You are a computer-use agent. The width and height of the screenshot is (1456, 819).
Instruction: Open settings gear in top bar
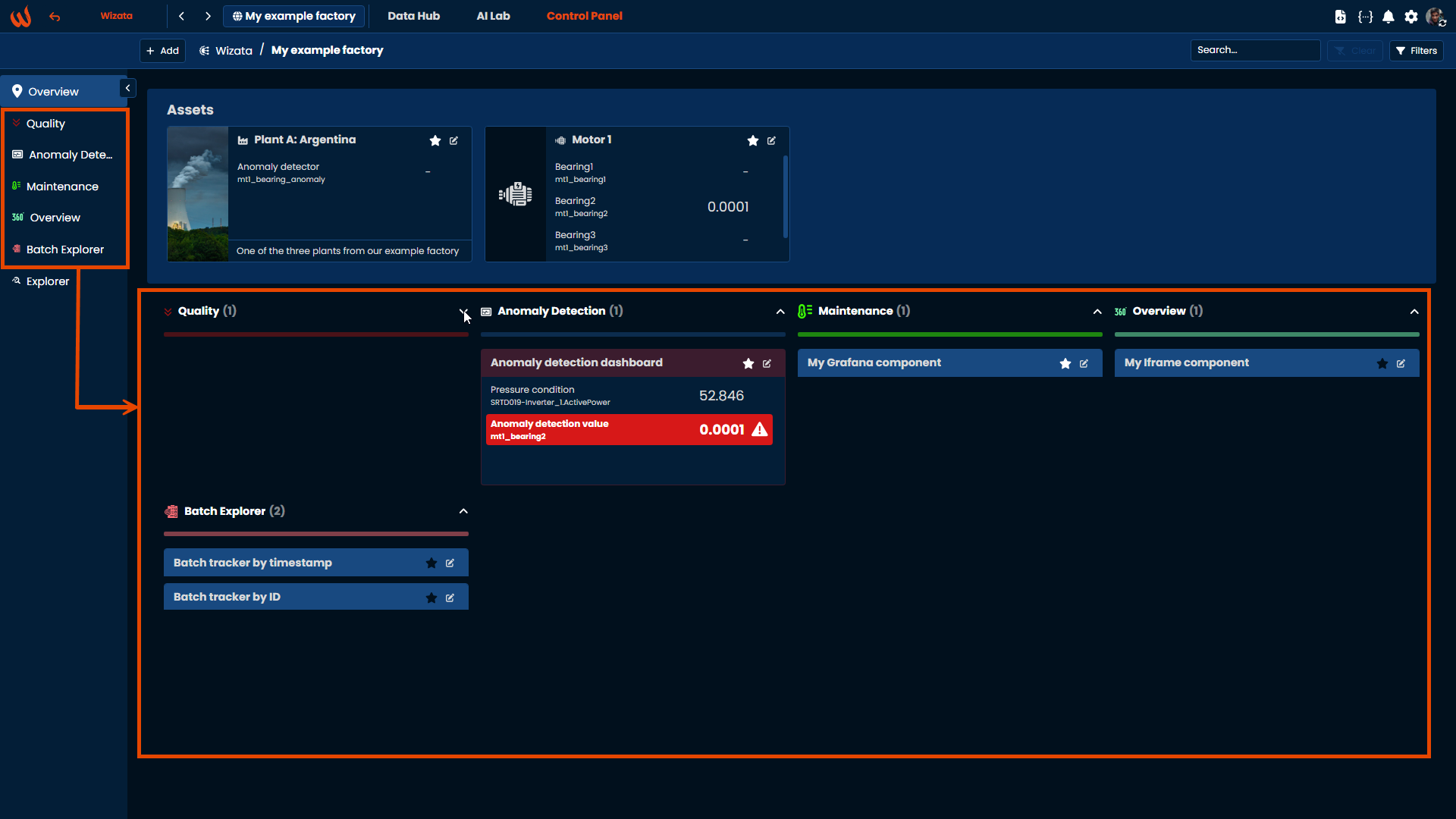pyautogui.click(x=1410, y=16)
